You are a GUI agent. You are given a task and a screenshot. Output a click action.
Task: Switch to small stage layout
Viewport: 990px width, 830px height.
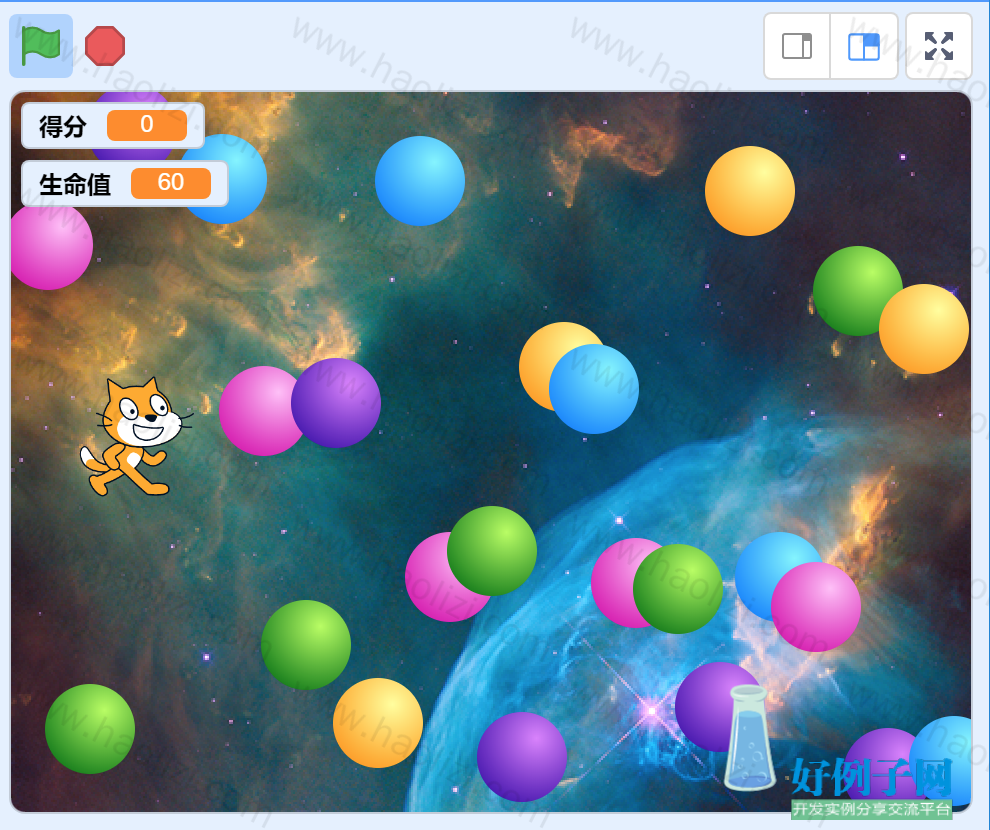click(797, 46)
